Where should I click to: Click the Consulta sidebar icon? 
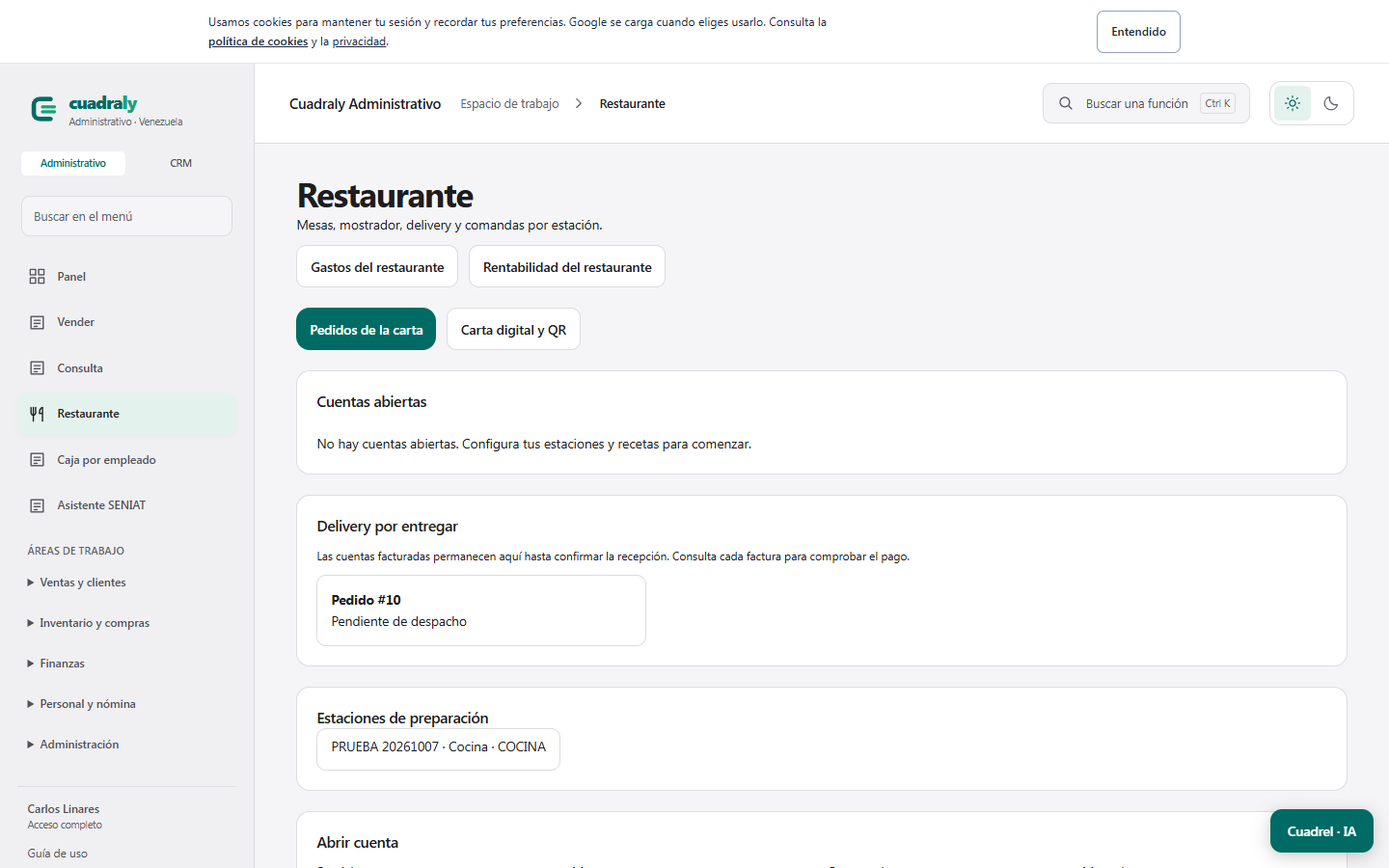(38, 368)
